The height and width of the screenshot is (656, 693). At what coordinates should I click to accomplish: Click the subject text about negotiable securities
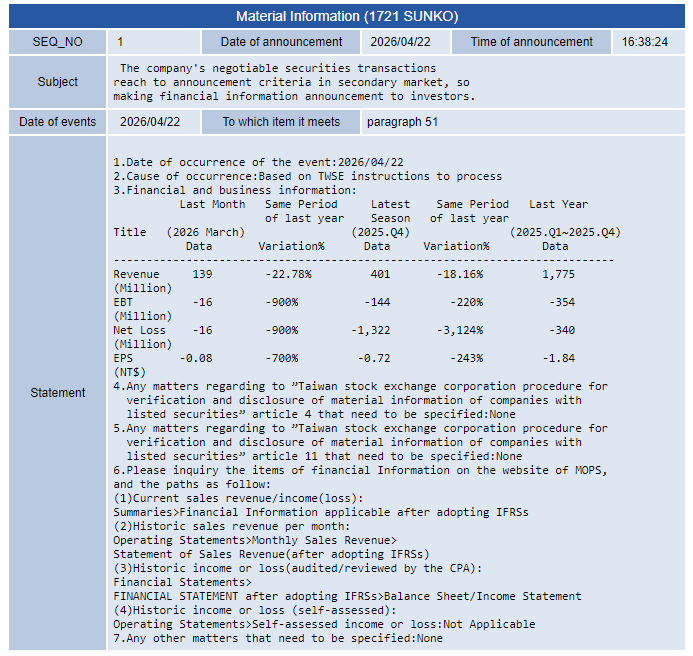click(x=292, y=82)
